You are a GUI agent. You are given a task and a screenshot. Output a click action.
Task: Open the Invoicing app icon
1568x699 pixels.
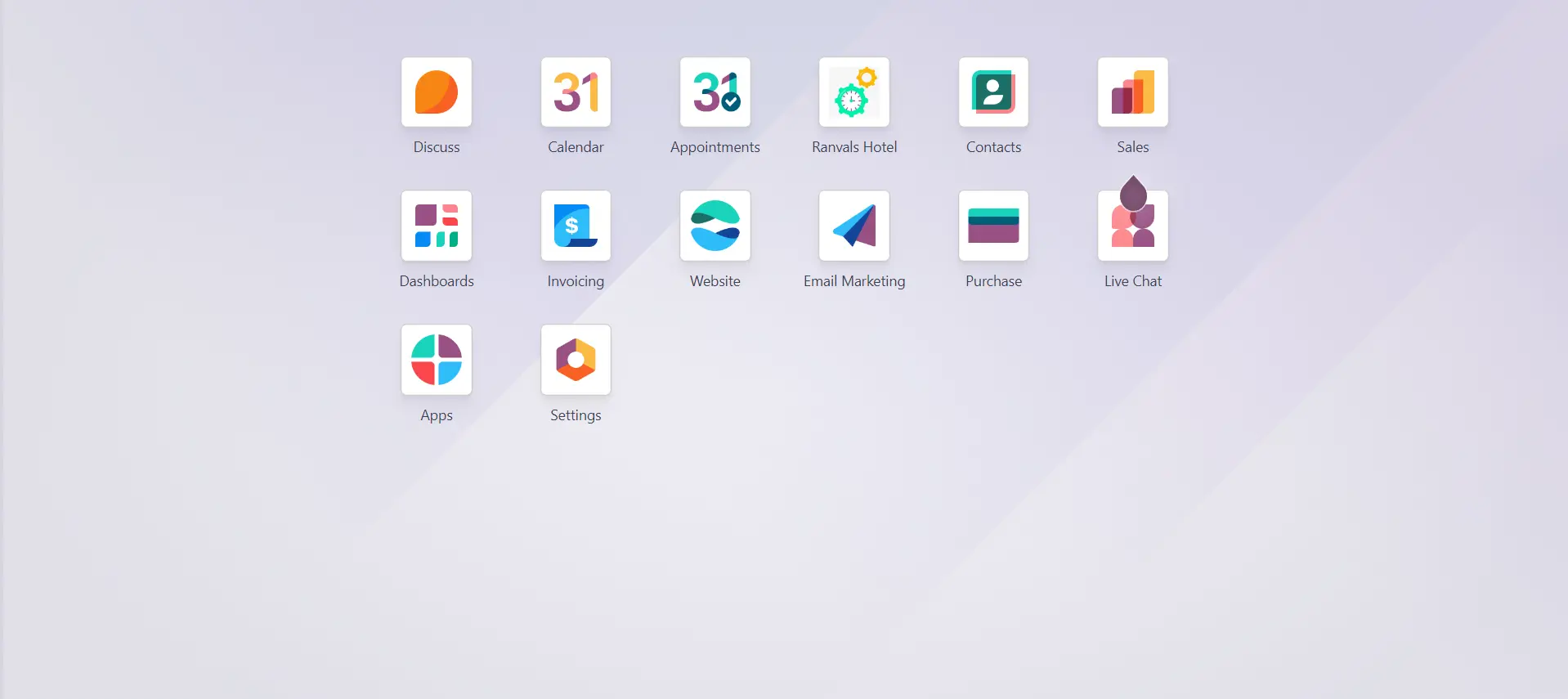coord(576,226)
